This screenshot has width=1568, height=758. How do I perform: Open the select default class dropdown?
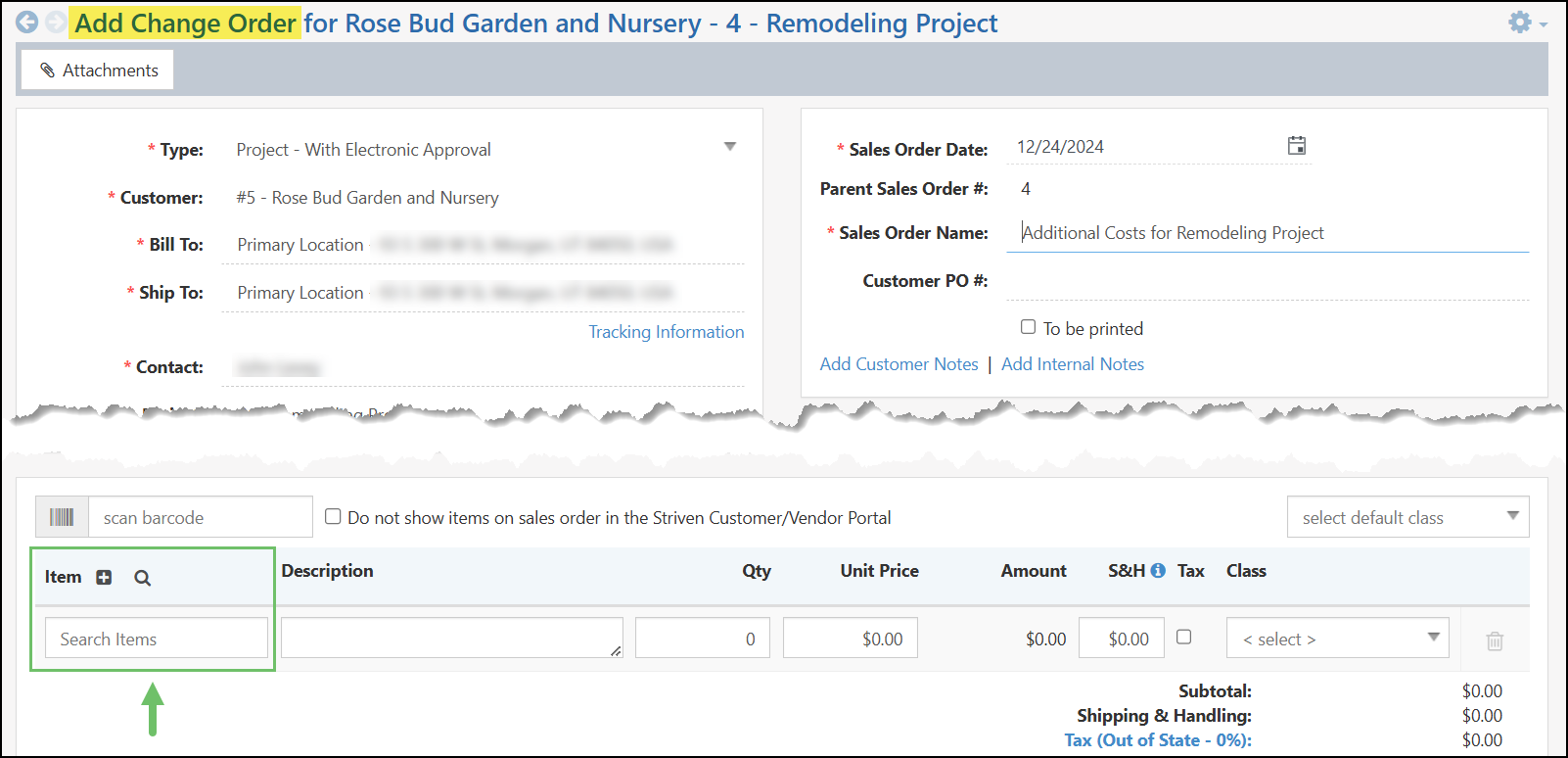pyautogui.click(x=1407, y=517)
